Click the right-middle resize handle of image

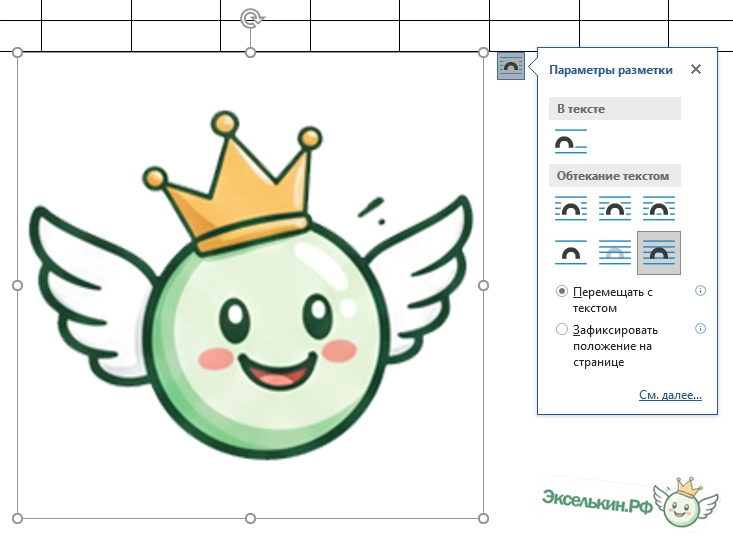tap(484, 285)
